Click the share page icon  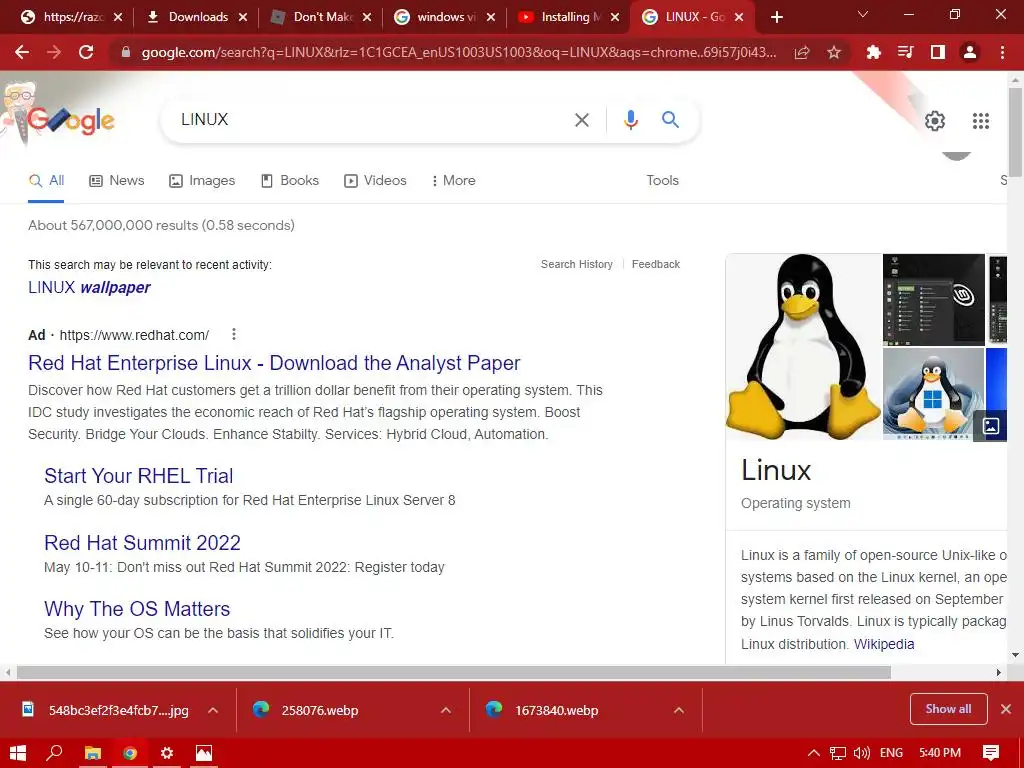[802, 52]
